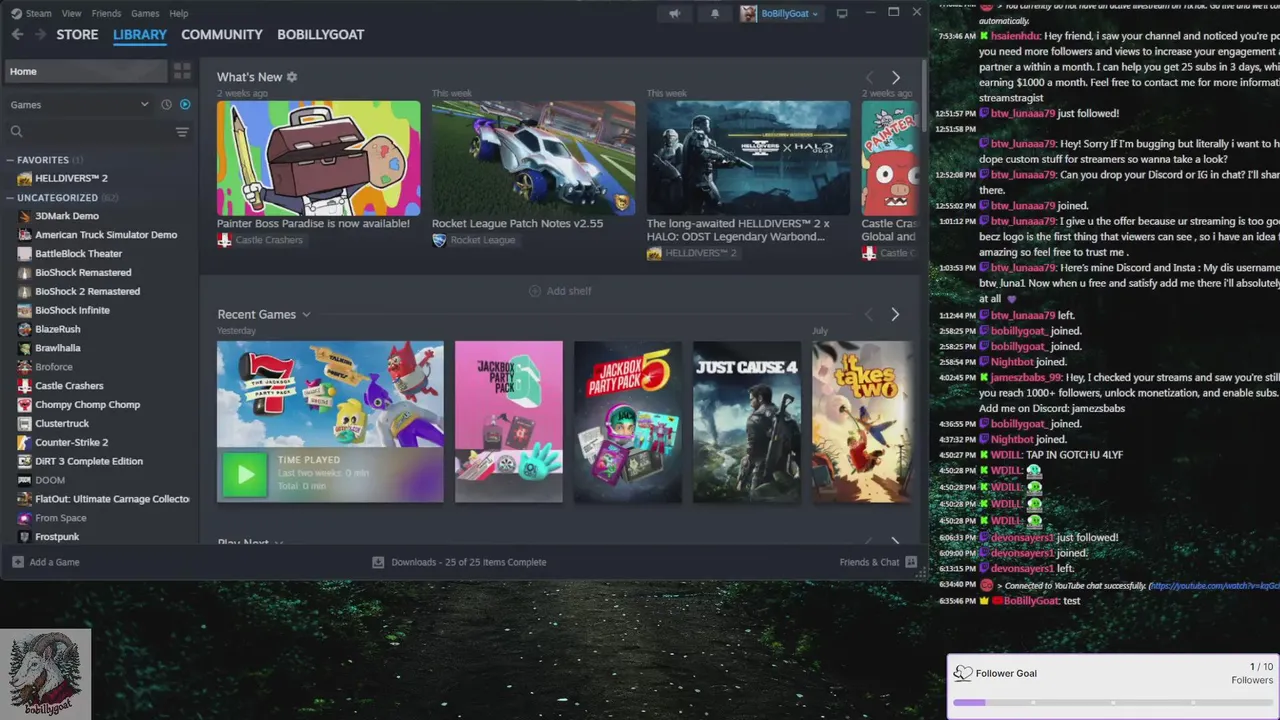Open Steam announcements megaphone icon
The width and height of the screenshot is (1280, 720).
pyautogui.click(x=675, y=13)
